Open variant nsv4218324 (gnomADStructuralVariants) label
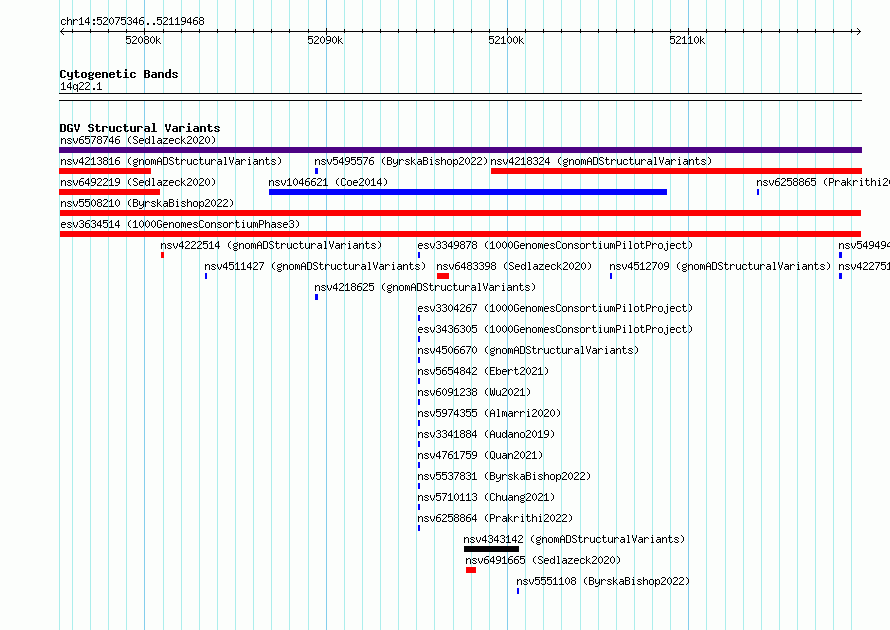This screenshot has width=890, height=630. tap(601, 161)
